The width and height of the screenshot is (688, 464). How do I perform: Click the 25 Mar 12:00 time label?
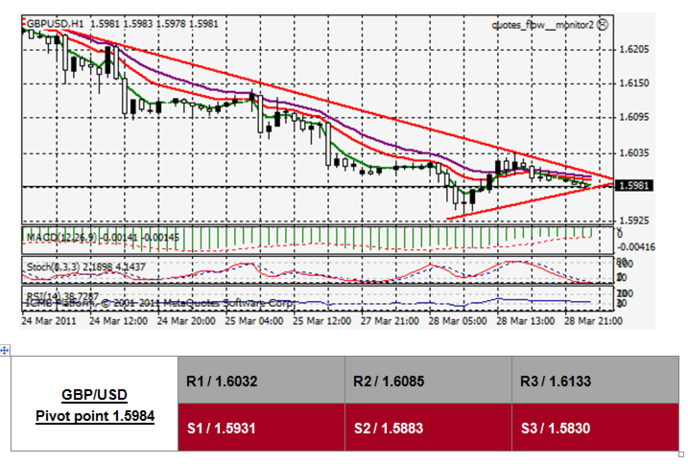click(322, 321)
